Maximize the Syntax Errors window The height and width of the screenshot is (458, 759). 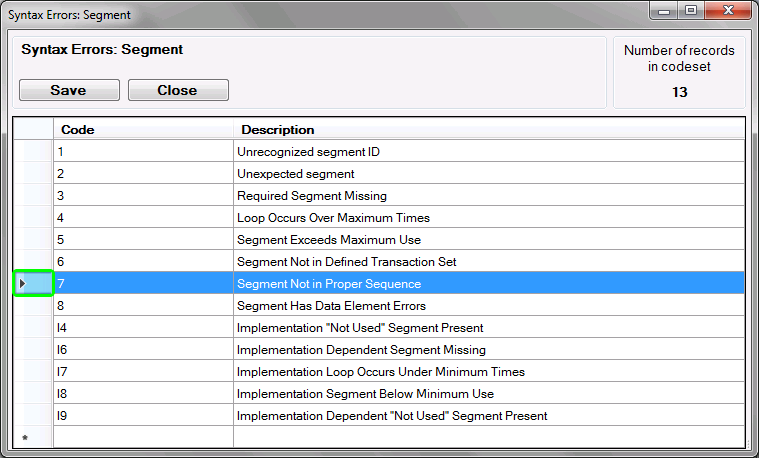(x=690, y=11)
